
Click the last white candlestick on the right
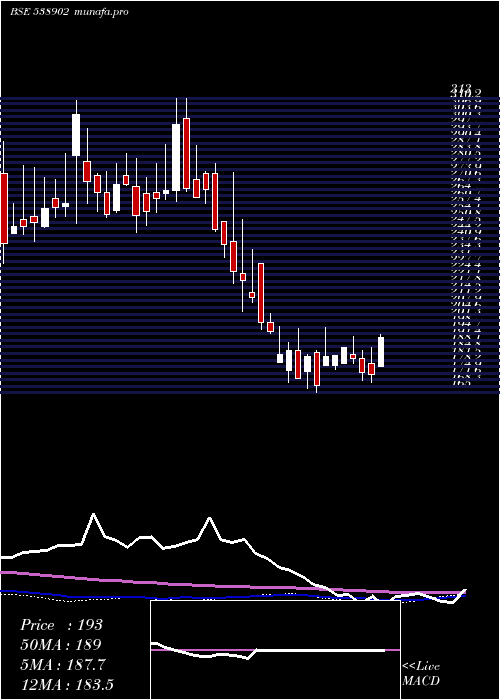[x=381, y=351]
